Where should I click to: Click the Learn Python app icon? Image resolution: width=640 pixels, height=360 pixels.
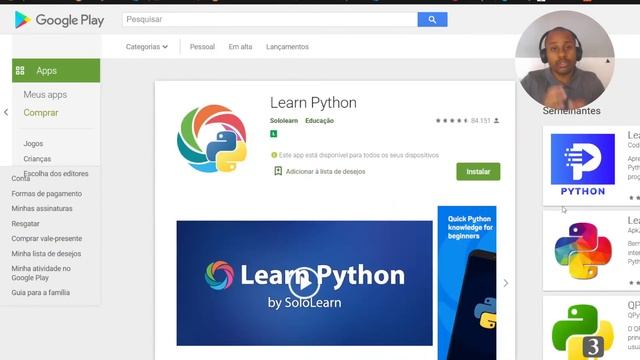212,139
